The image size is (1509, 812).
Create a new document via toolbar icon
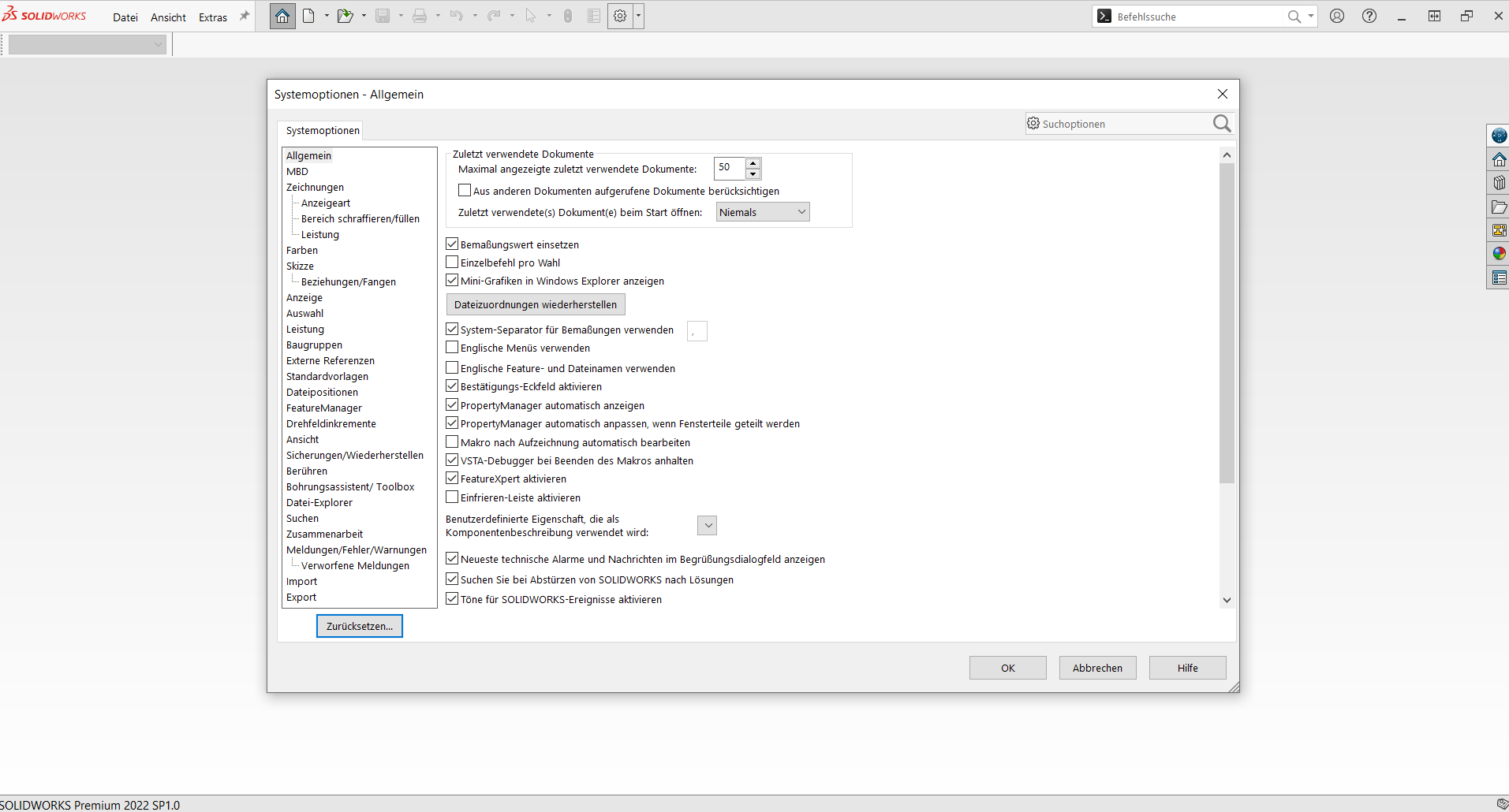(x=309, y=16)
